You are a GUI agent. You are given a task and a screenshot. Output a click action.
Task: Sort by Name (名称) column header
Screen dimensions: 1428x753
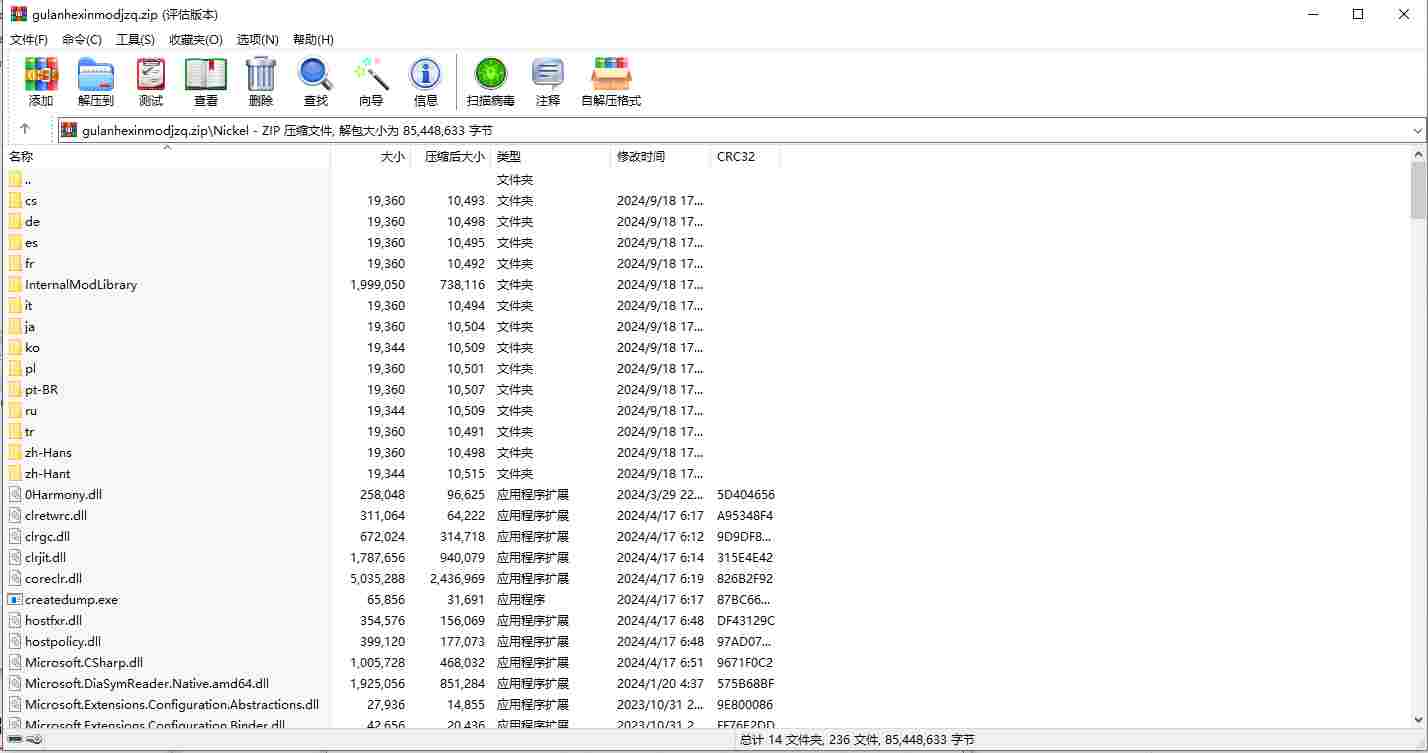(168, 156)
